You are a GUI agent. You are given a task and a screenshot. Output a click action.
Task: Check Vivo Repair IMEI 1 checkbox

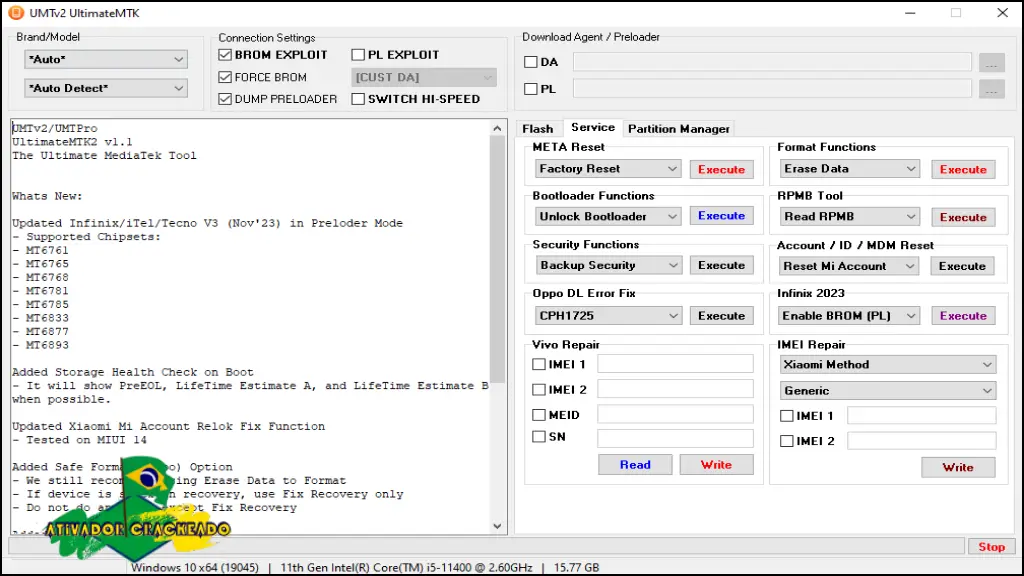click(539, 364)
